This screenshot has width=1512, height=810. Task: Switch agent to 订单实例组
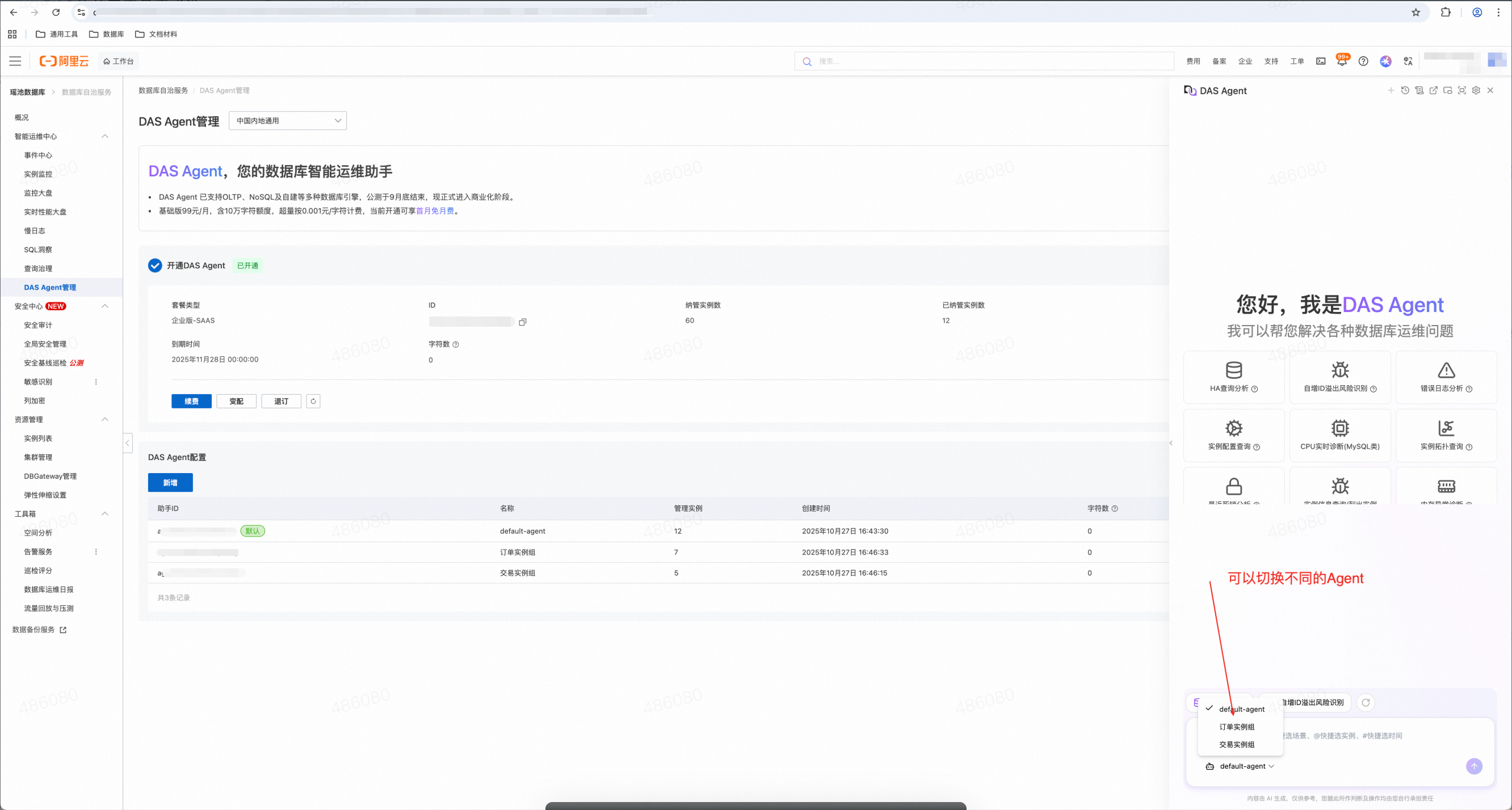(1236, 727)
